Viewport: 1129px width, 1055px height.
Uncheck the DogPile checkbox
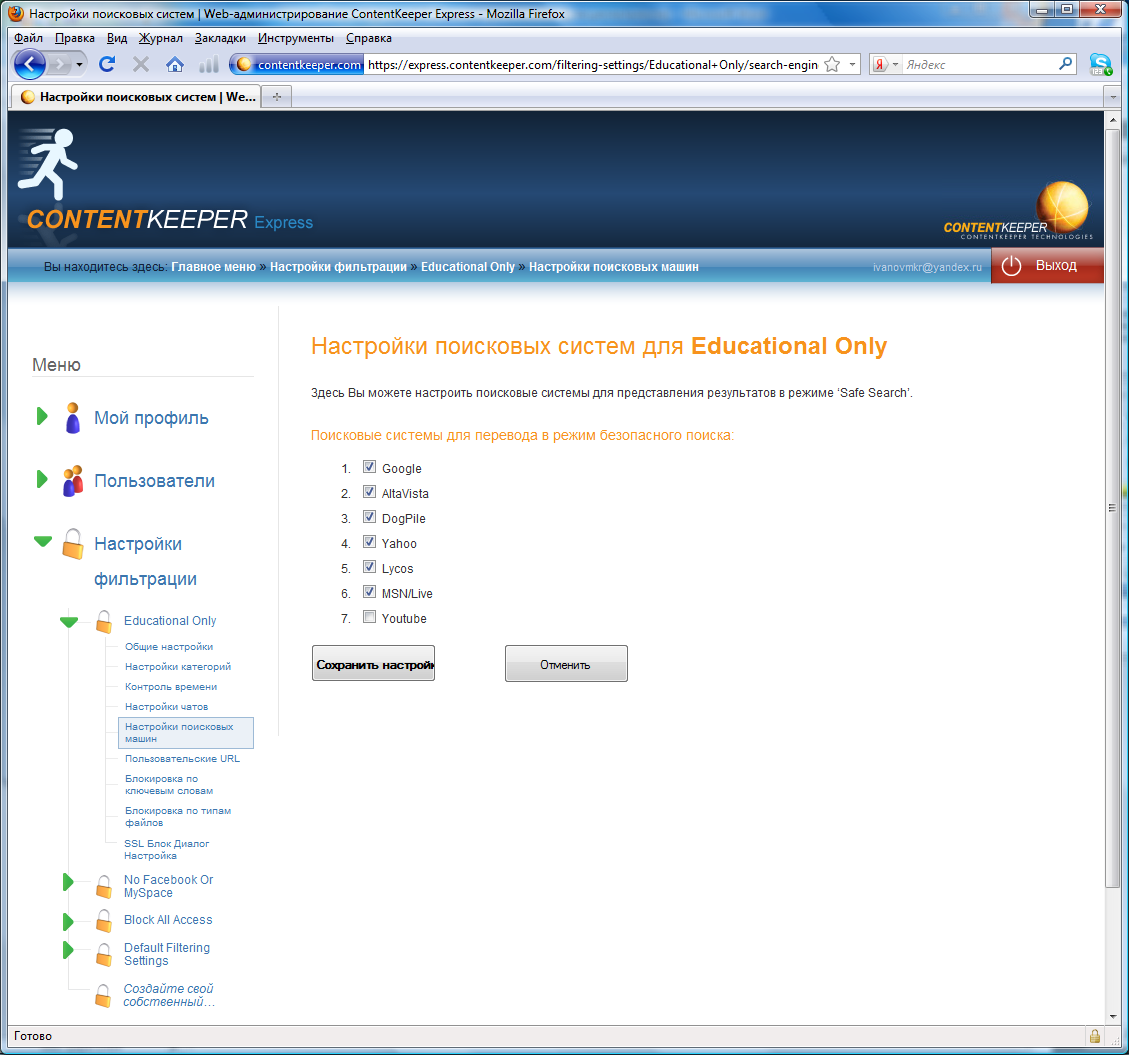coord(369,517)
